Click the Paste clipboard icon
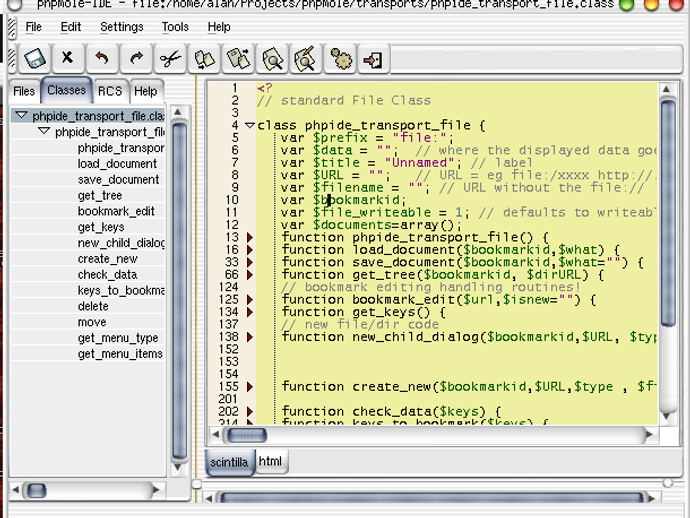 point(238,59)
